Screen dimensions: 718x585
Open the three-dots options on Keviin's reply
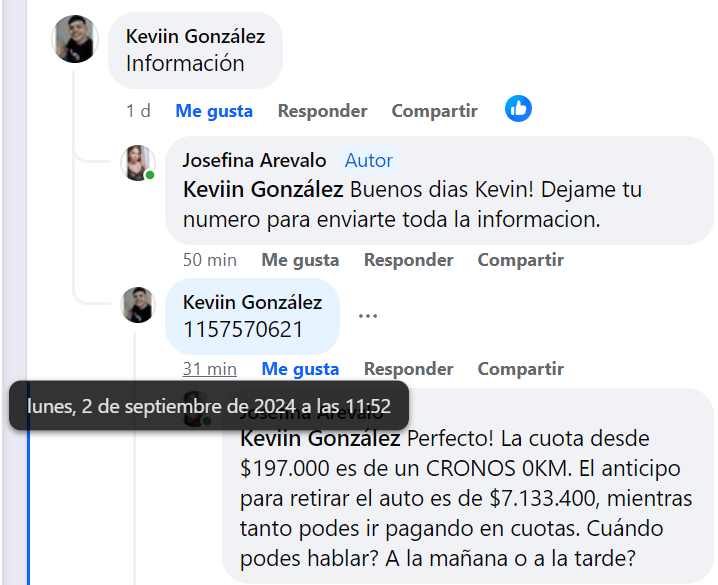pyautogui.click(x=368, y=315)
